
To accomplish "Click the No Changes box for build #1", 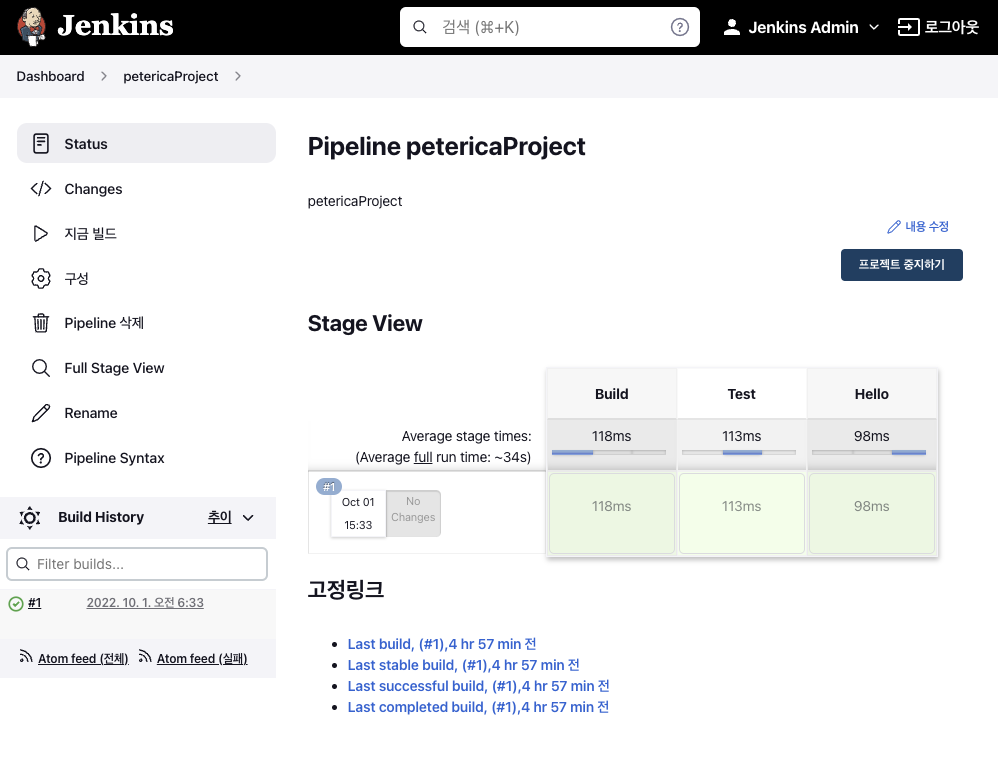I will 413,513.
